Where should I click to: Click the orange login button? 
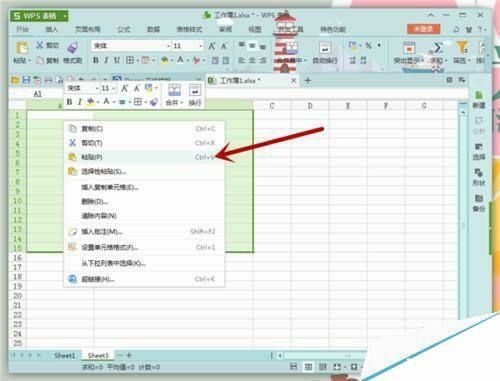(423, 29)
